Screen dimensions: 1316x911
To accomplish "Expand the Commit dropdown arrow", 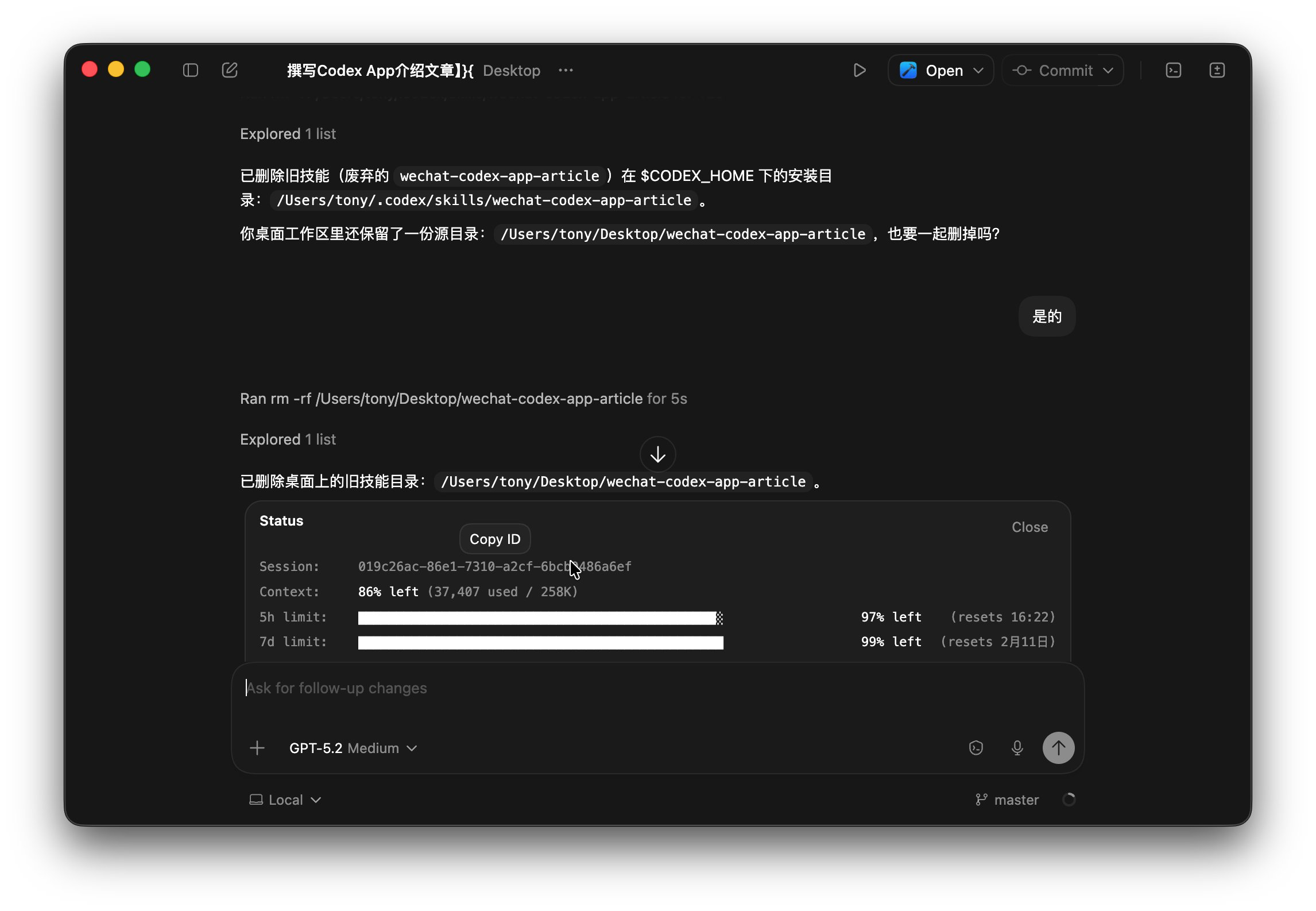I will pyautogui.click(x=1108, y=70).
